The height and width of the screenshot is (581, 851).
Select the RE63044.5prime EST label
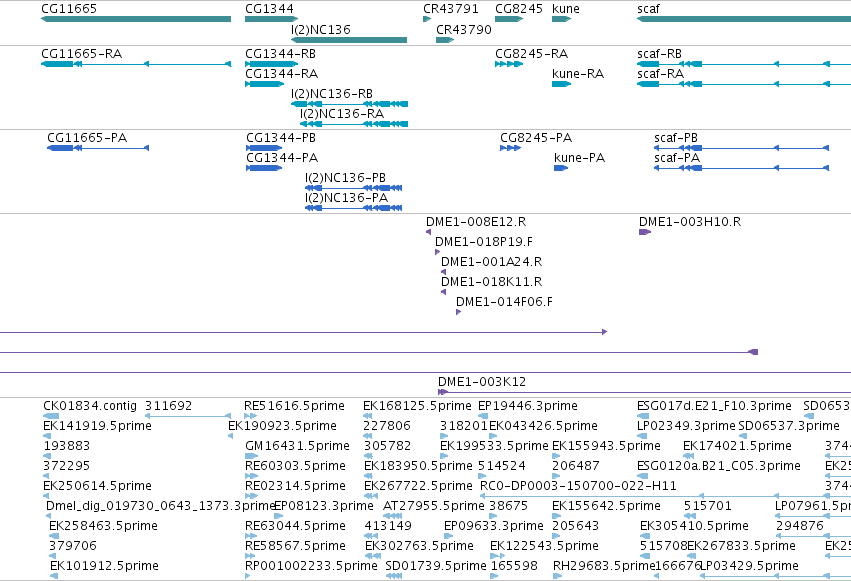click(x=295, y=526)
